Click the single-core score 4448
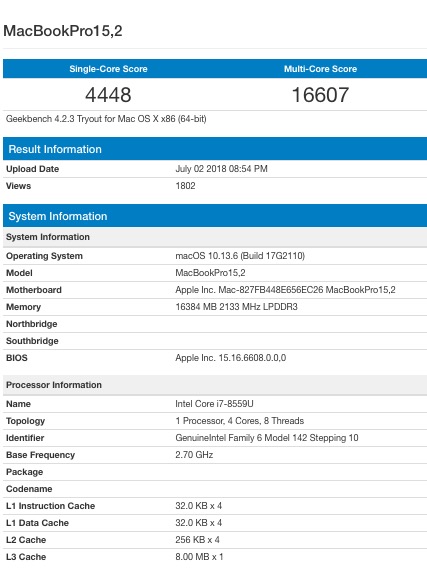The height and width of the screenshot is (568, 427). click(x=108, y=95)
